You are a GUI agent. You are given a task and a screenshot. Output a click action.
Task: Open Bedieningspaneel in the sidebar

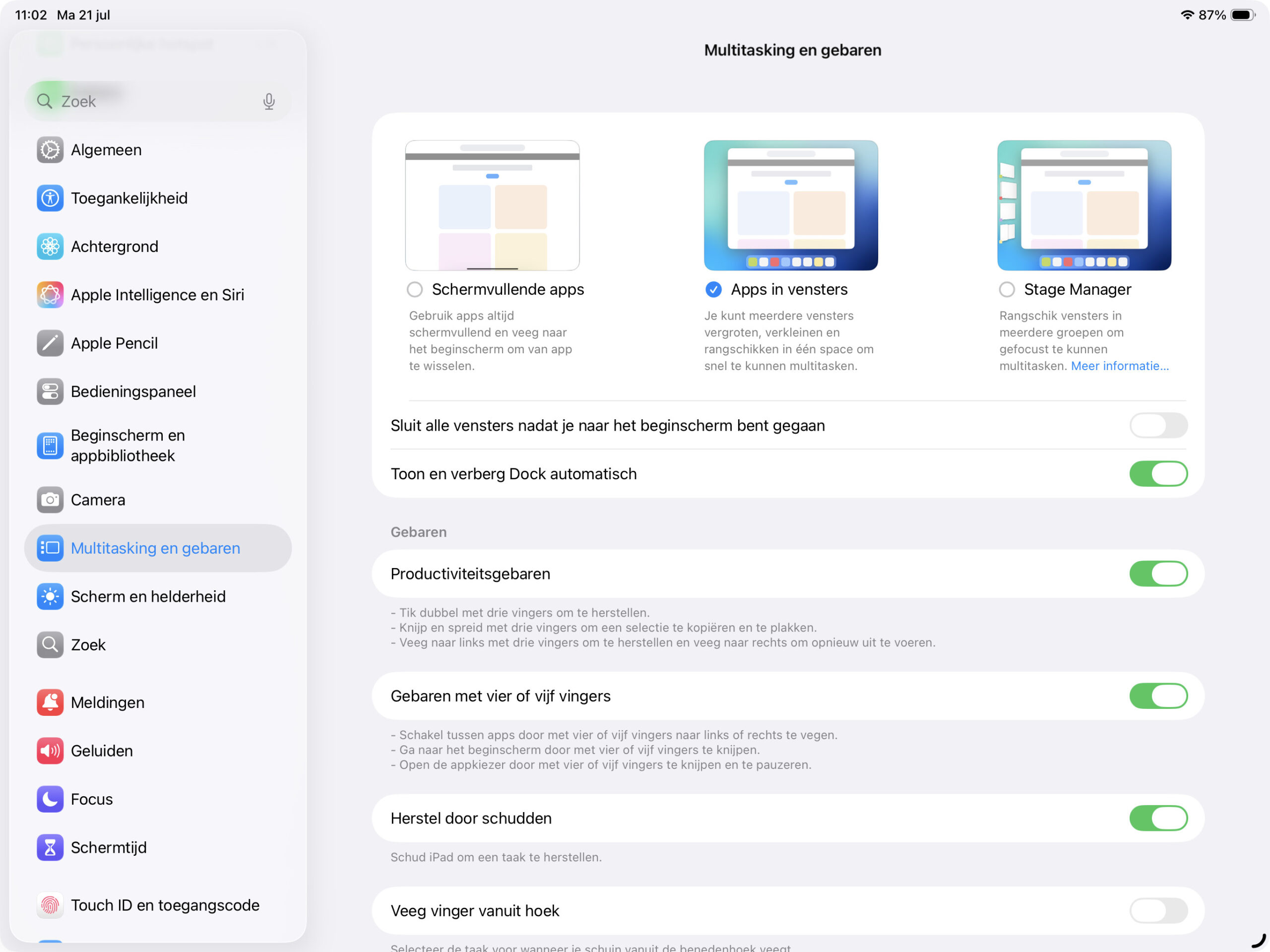click(133, 391)
